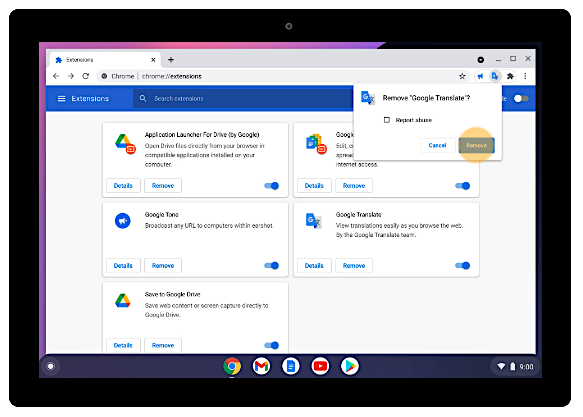Click the Save to Google Drive icon

click(122, 301)
